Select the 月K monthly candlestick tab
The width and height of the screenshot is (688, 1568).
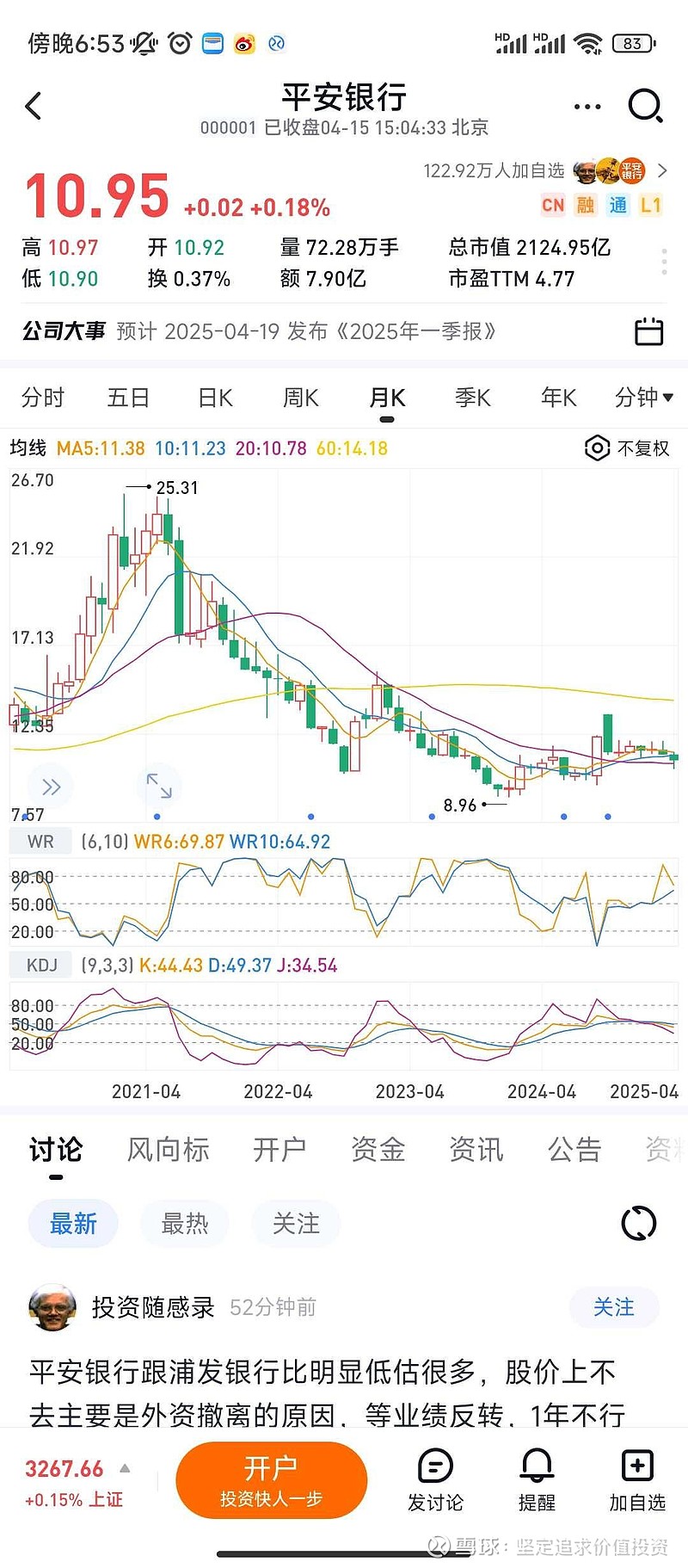(387, 398)
